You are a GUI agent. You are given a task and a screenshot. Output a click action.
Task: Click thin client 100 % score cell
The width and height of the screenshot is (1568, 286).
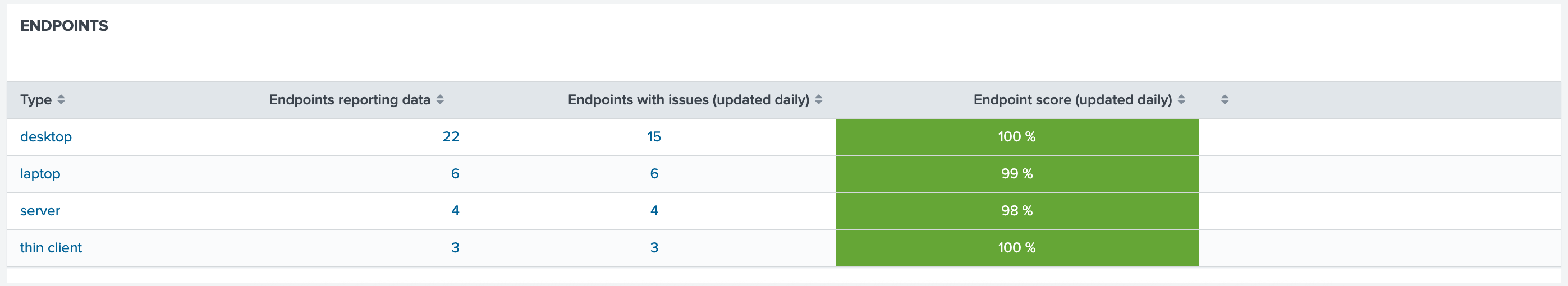1016,248
